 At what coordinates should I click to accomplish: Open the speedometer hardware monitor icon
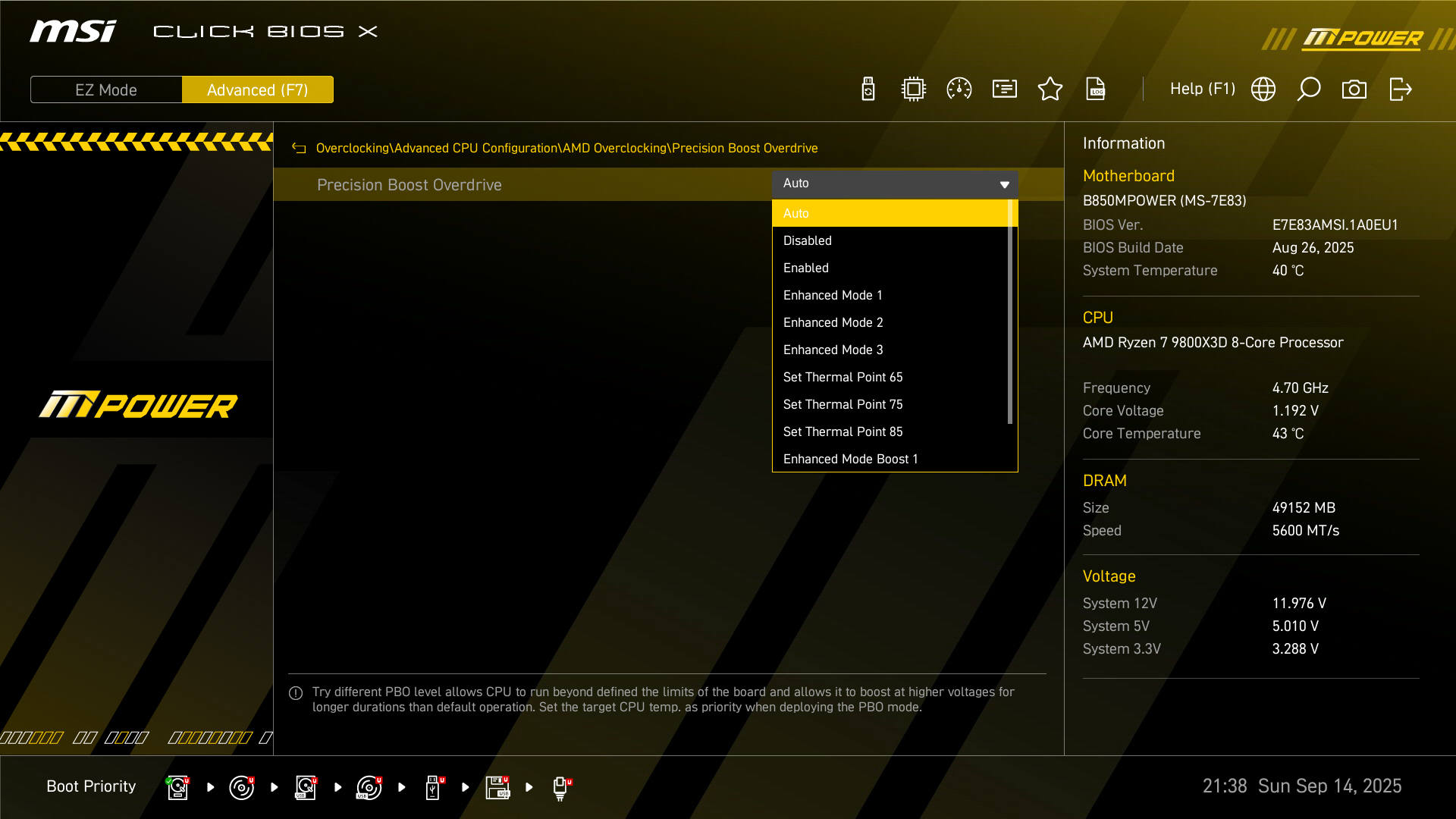[959, 89]
